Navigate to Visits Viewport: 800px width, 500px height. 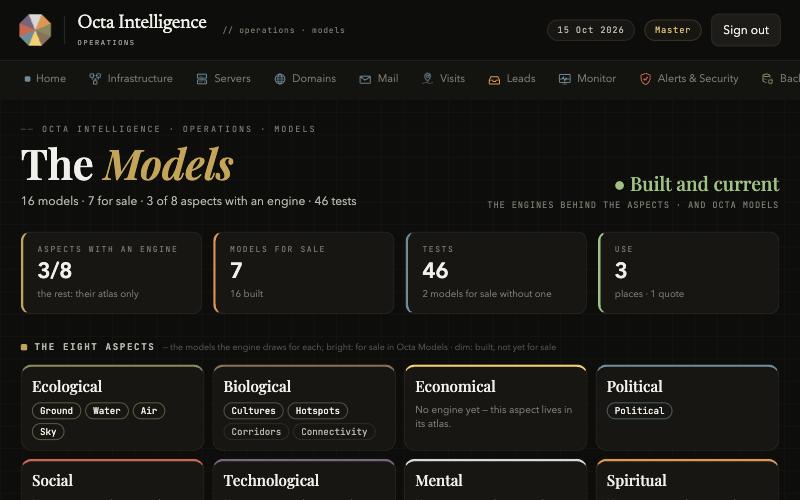443,79
